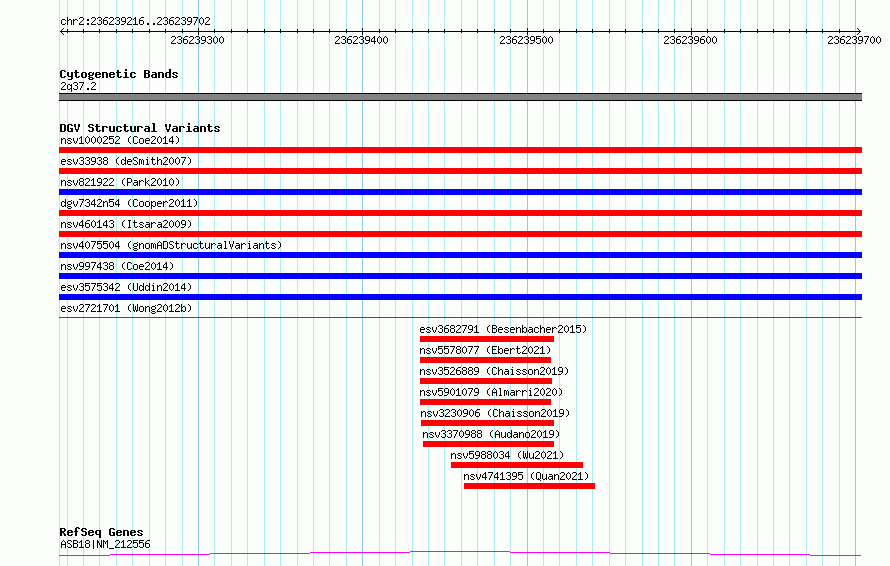This screenshot has width=890, height=566.
Task: Select nsv3370988 (Audano2019) label
Action: pos(491,434)
